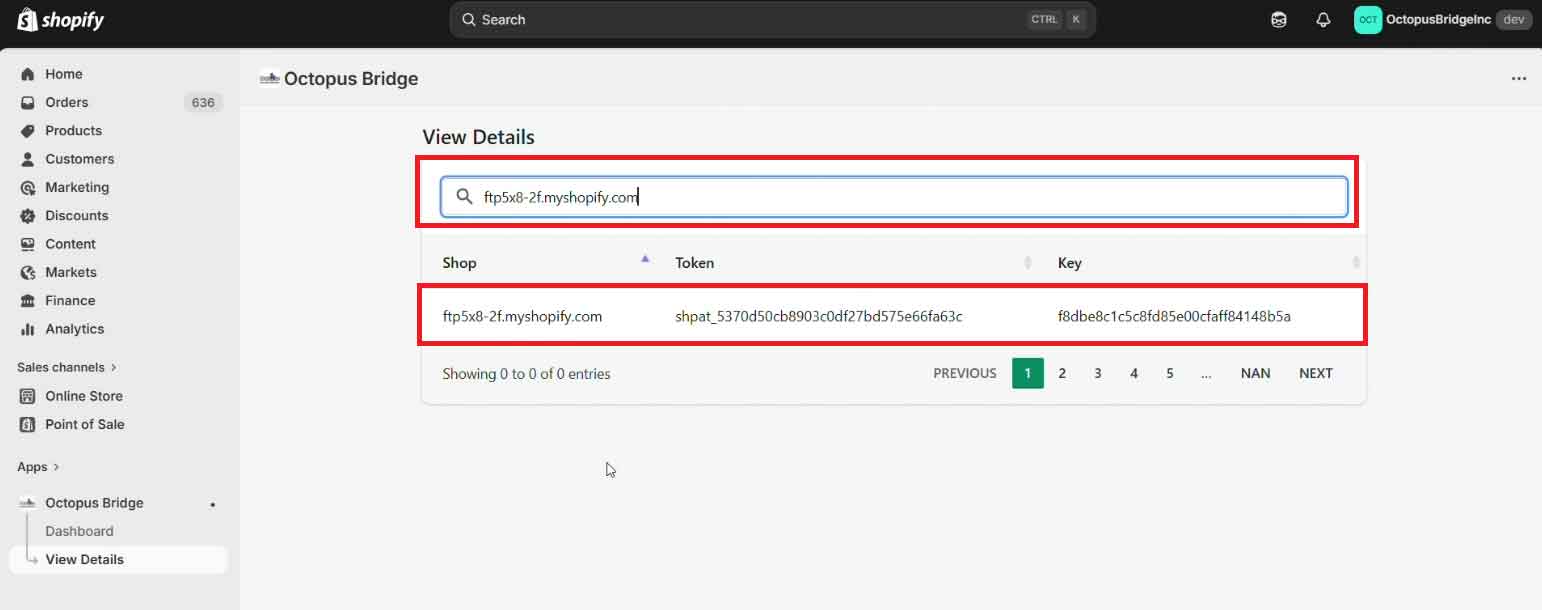The image size is (1542, 610).
Task: Click the 636 orders count badge
Action: point(203,102)
